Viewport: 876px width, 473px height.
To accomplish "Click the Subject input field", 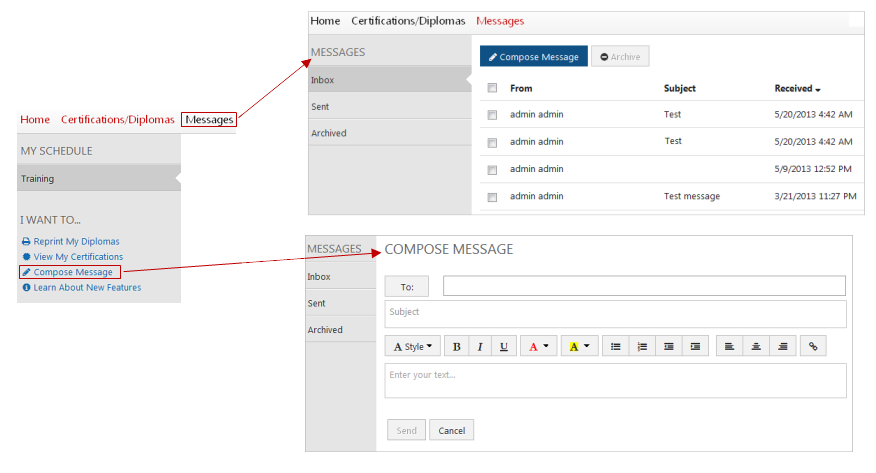I will [615, 313].
